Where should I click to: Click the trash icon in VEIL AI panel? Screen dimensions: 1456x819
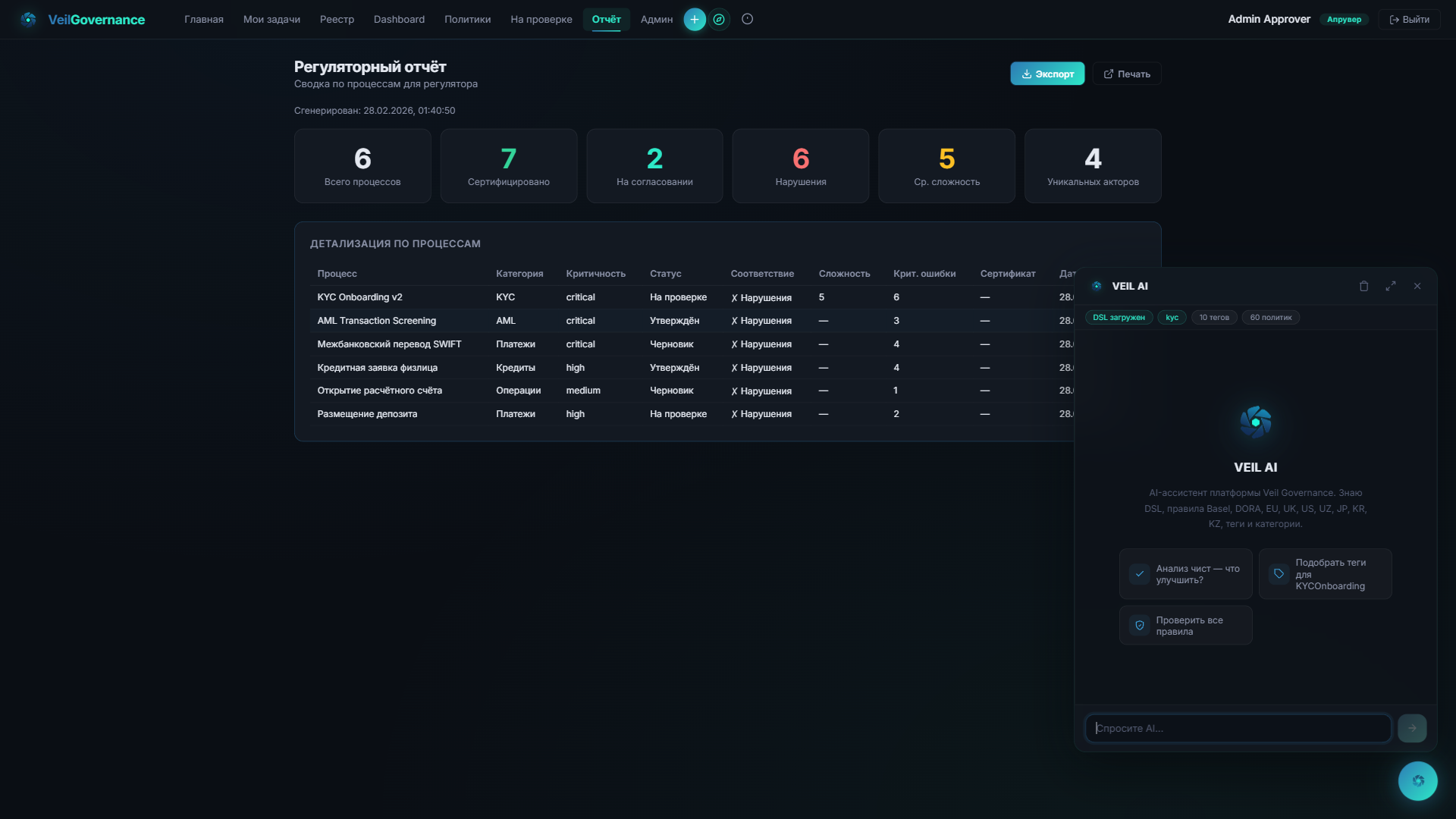coord(1363,286)
